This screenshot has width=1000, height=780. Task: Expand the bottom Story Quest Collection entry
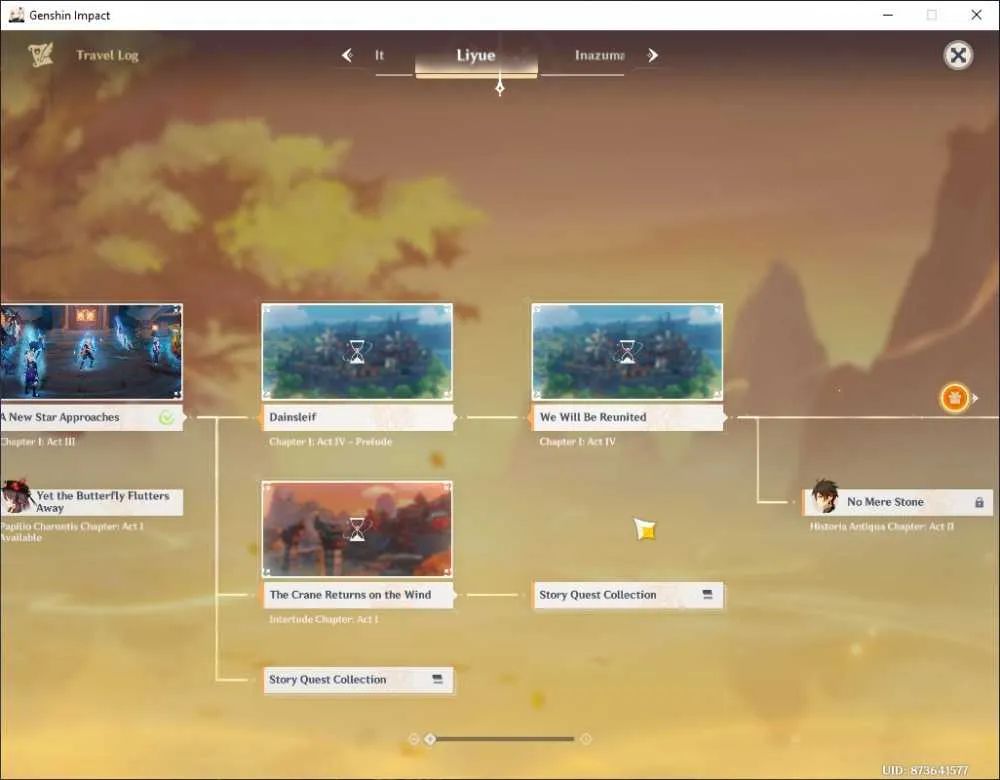point(358,680)
